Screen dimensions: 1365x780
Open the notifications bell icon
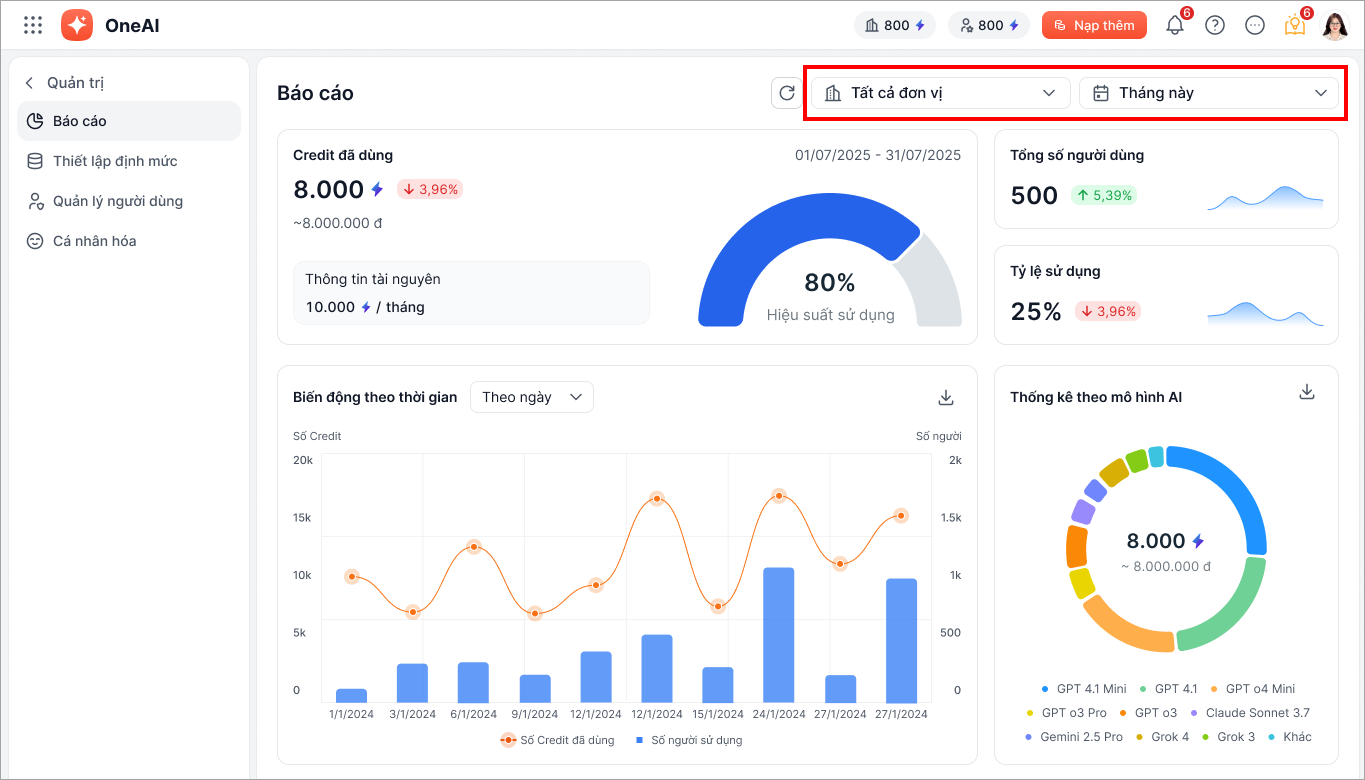[x=1174, y=26]
